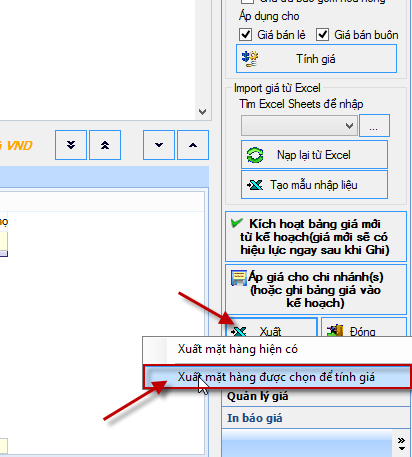The image size is (412, 457).
Task: Click the list scrollbar down arrow
Action: coord(202,112)
